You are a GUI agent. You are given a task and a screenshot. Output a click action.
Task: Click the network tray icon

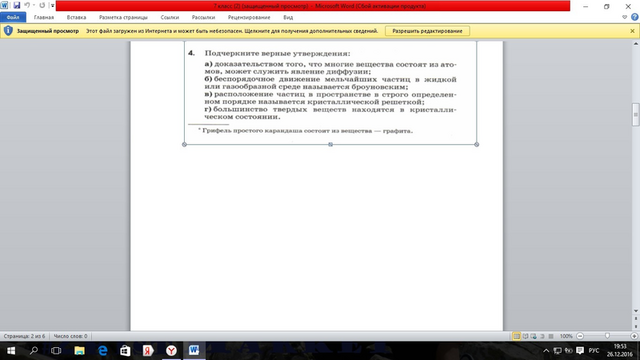click(558, 351)
